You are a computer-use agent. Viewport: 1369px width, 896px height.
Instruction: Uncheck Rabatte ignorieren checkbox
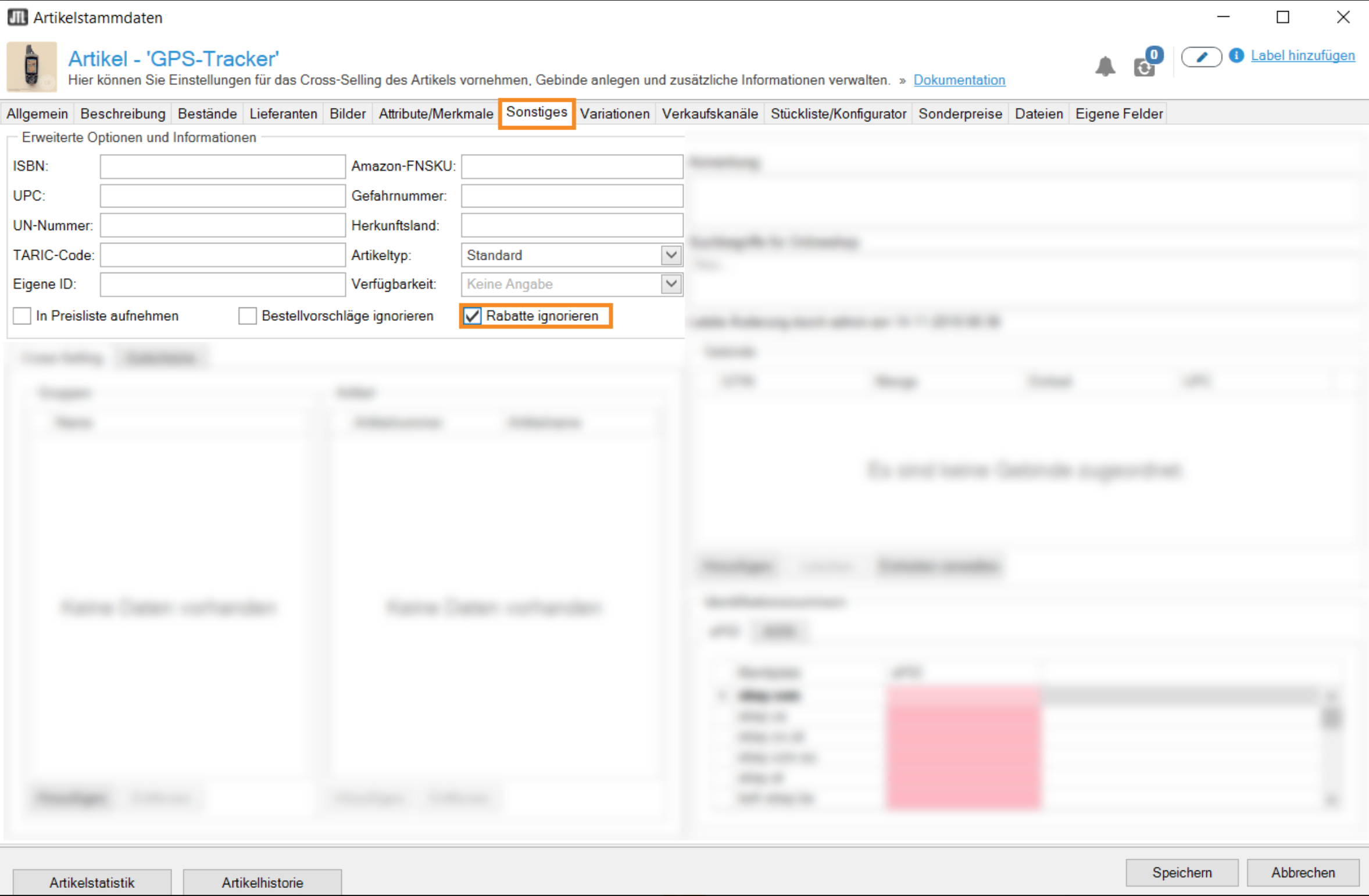[x=473, y=316]
